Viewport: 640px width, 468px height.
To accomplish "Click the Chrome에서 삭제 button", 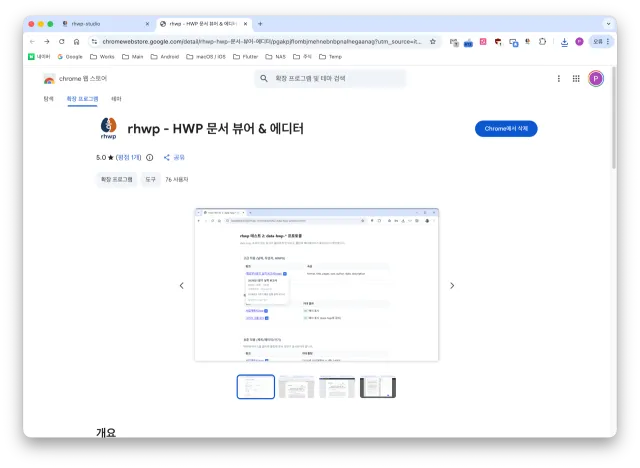I will [506, 129].
